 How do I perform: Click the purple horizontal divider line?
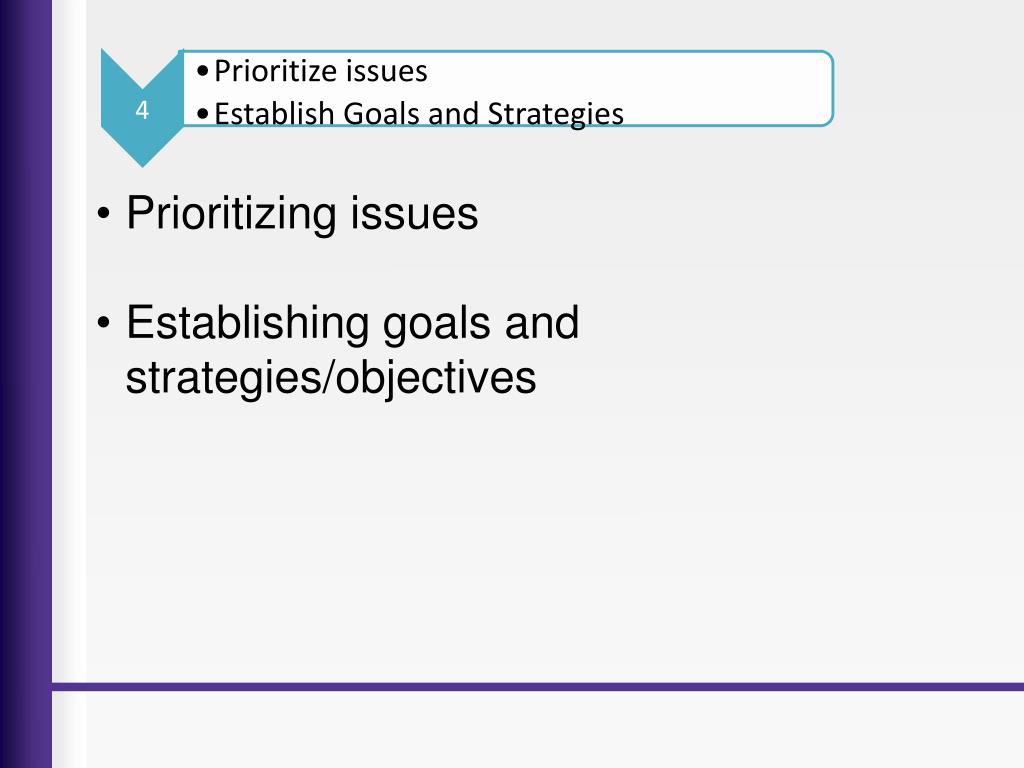click(537, 686)
